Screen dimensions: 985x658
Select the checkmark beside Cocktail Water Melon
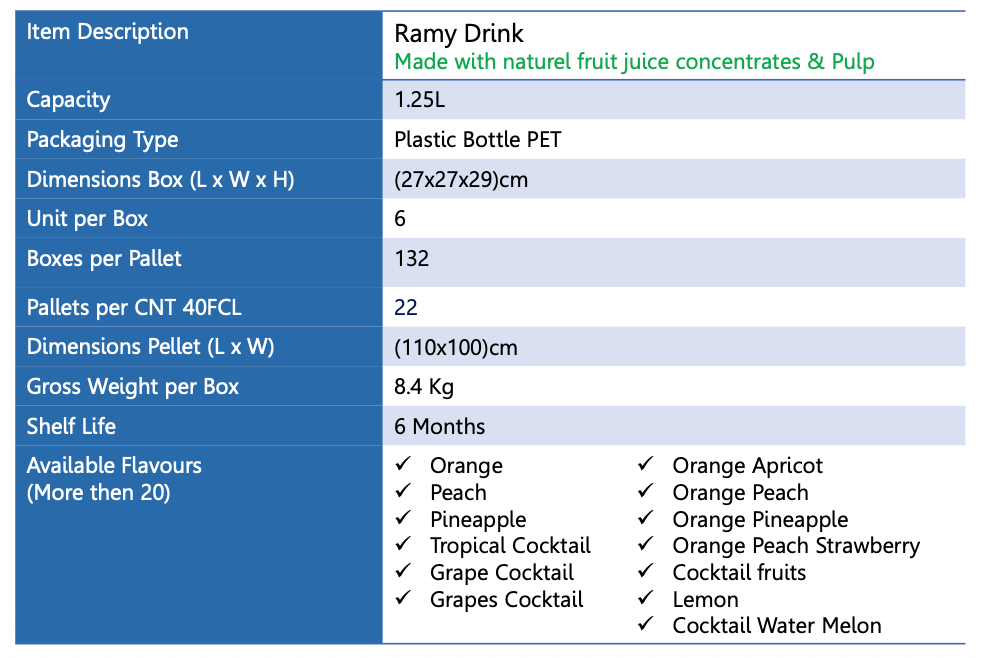click(x=646, y=625)
